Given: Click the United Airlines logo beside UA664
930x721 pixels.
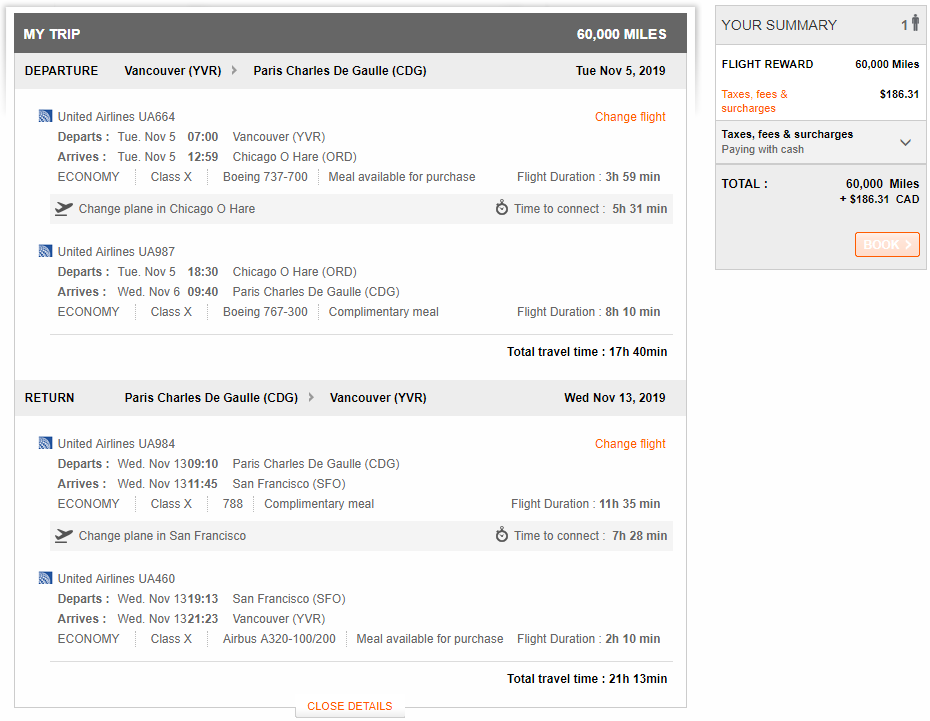Looking at the screenshot, I should 45,116.
